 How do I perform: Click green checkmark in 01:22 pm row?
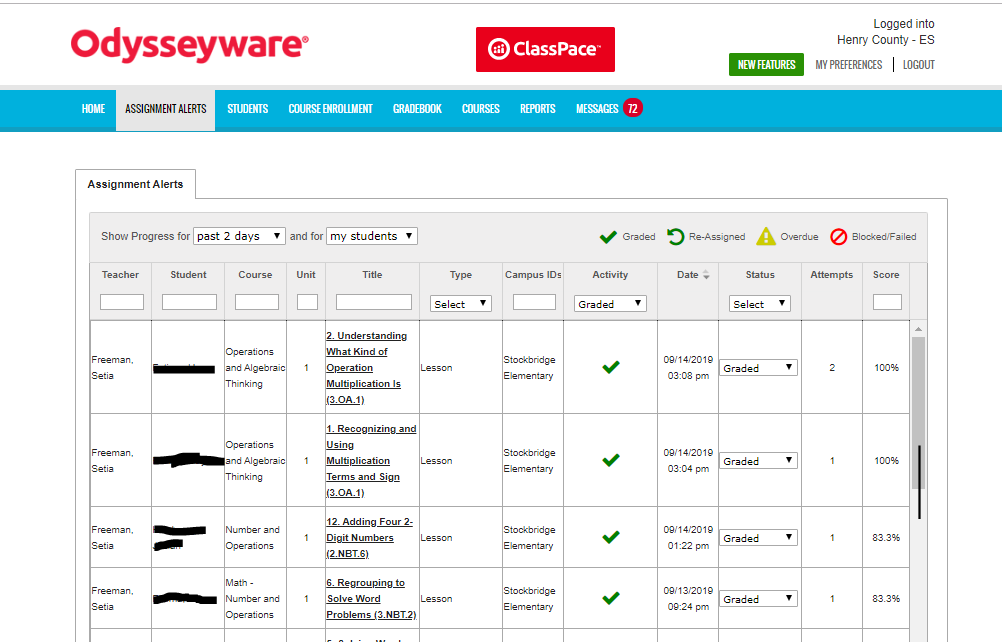point(611,537)
